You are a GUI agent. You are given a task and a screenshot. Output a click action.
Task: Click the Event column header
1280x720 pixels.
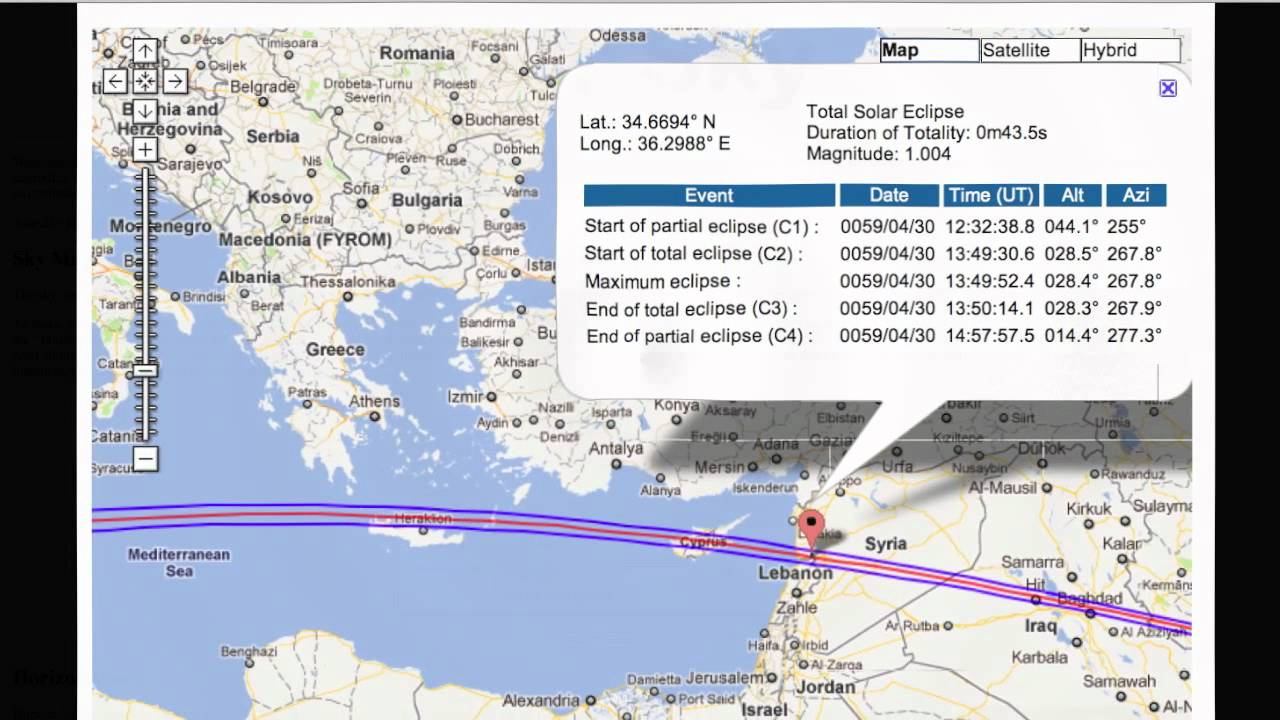709,195
